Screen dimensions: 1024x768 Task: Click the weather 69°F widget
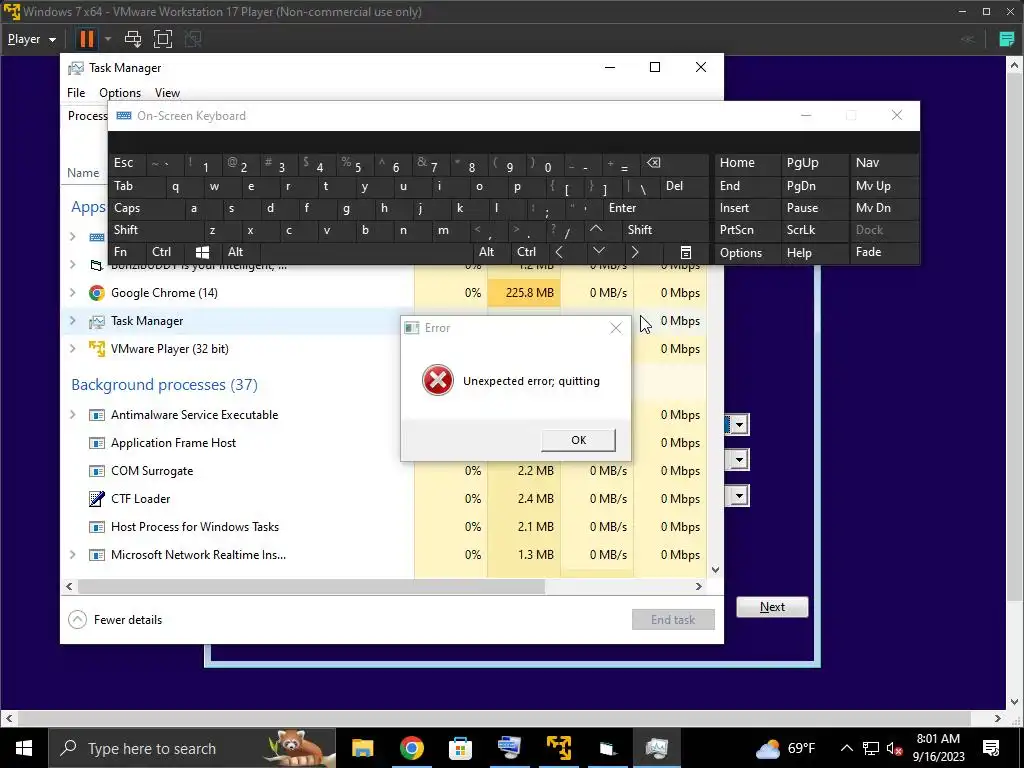[786, 748]
